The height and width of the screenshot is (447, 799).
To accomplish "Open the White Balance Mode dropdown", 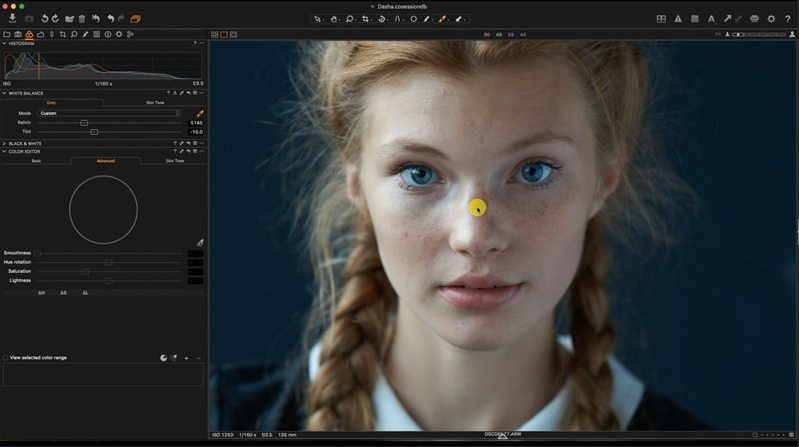I will pos(108,113).
